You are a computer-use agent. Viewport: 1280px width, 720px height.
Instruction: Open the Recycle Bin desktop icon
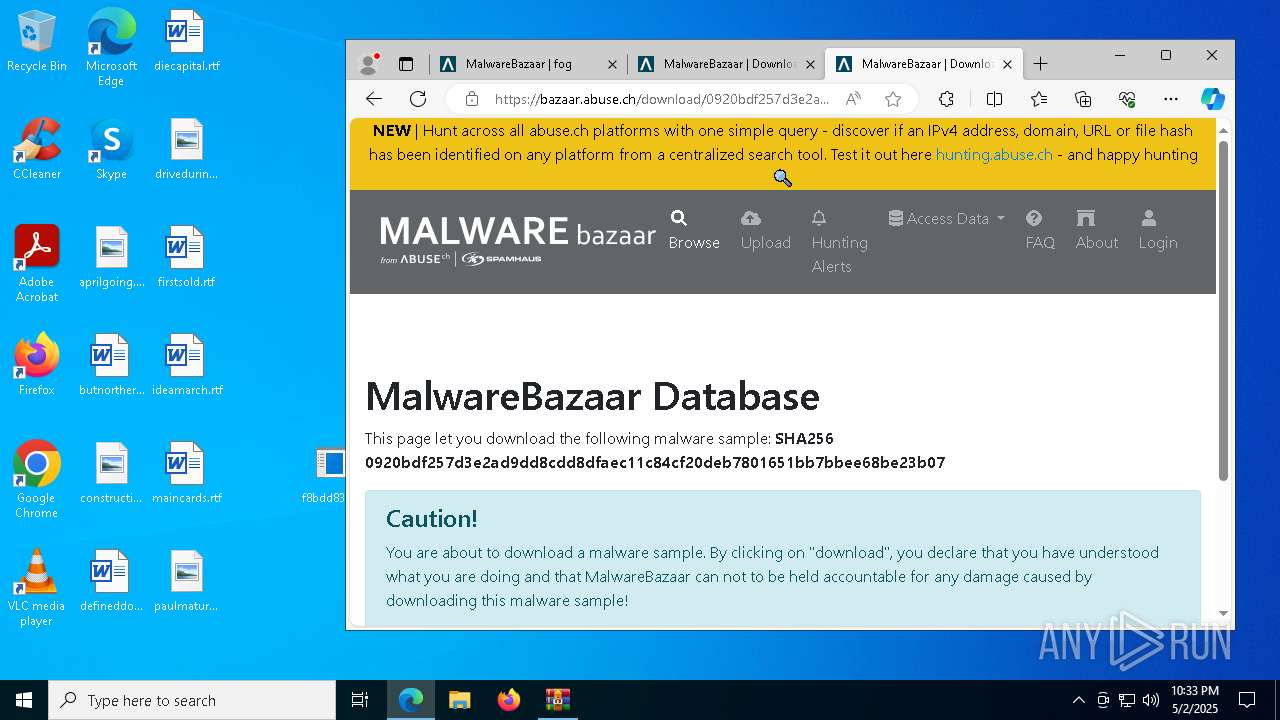37,42
